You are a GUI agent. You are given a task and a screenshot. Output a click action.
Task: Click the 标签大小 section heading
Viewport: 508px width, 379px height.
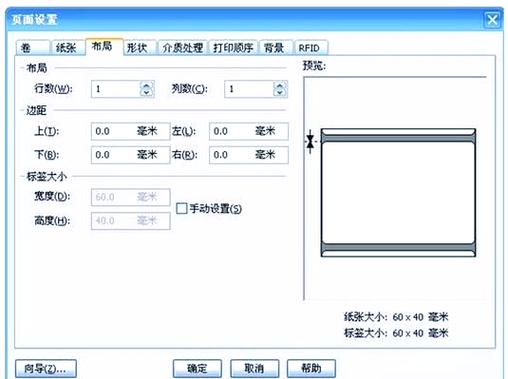click(47, 176)
